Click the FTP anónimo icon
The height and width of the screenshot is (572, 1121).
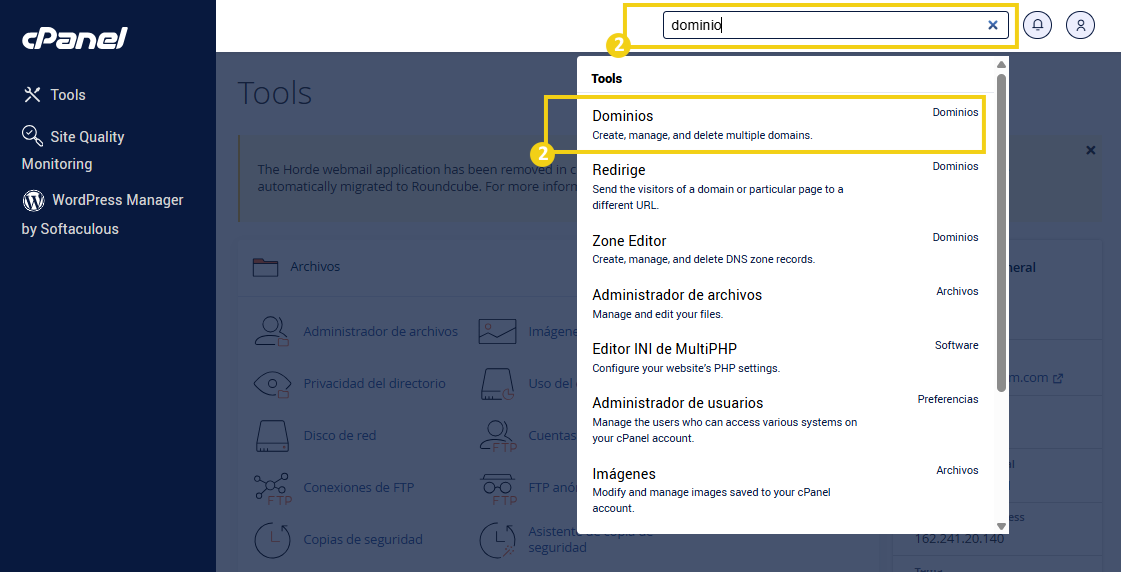[x=498, y=488]
